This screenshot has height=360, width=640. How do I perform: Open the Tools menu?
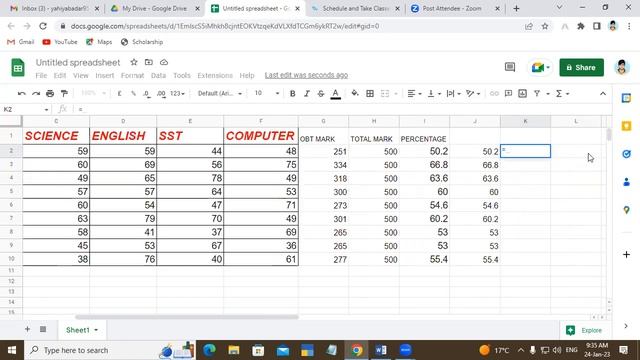(x=182, y=76)
